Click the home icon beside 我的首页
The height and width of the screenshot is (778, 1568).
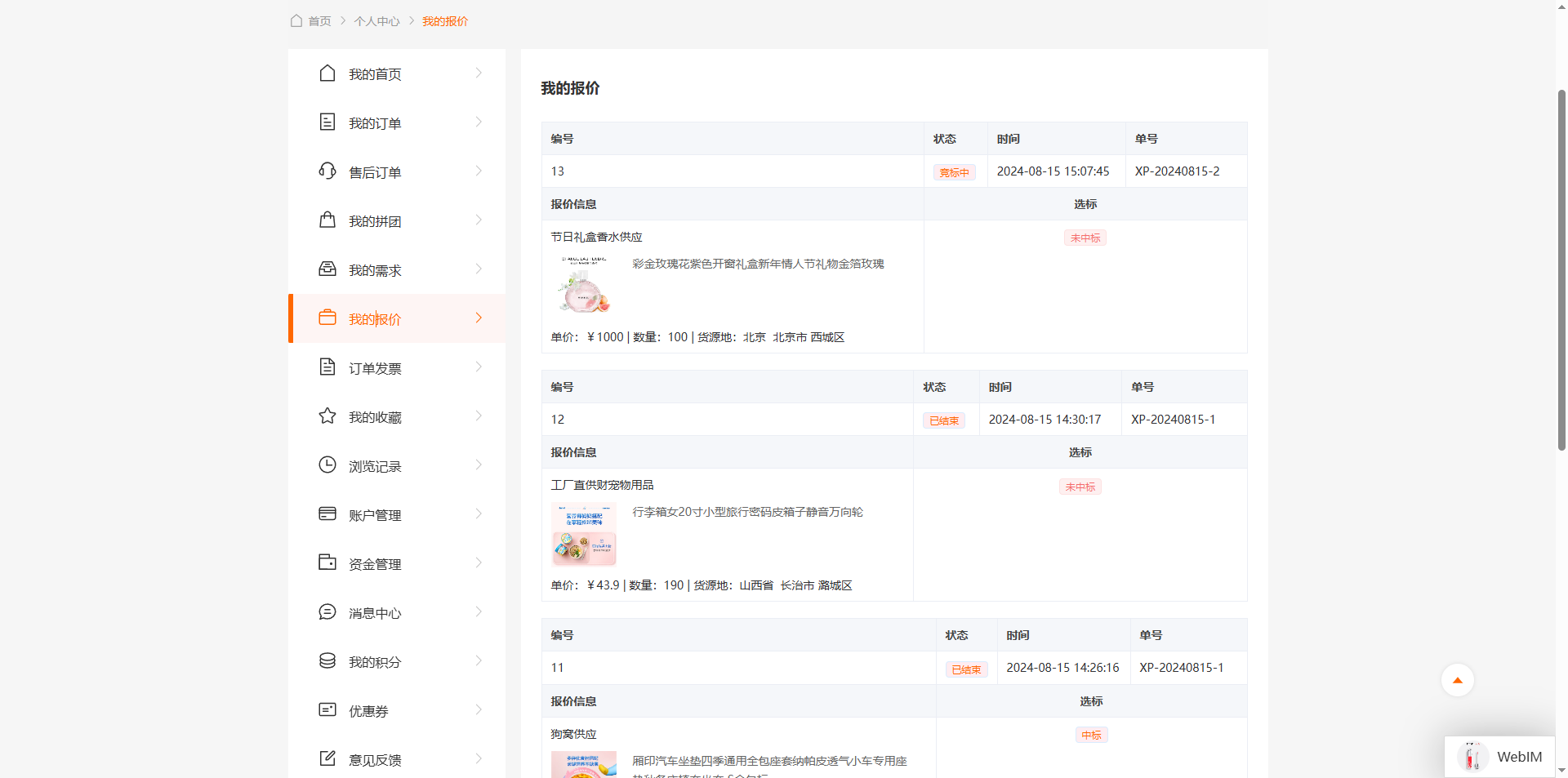coord(327,73)
